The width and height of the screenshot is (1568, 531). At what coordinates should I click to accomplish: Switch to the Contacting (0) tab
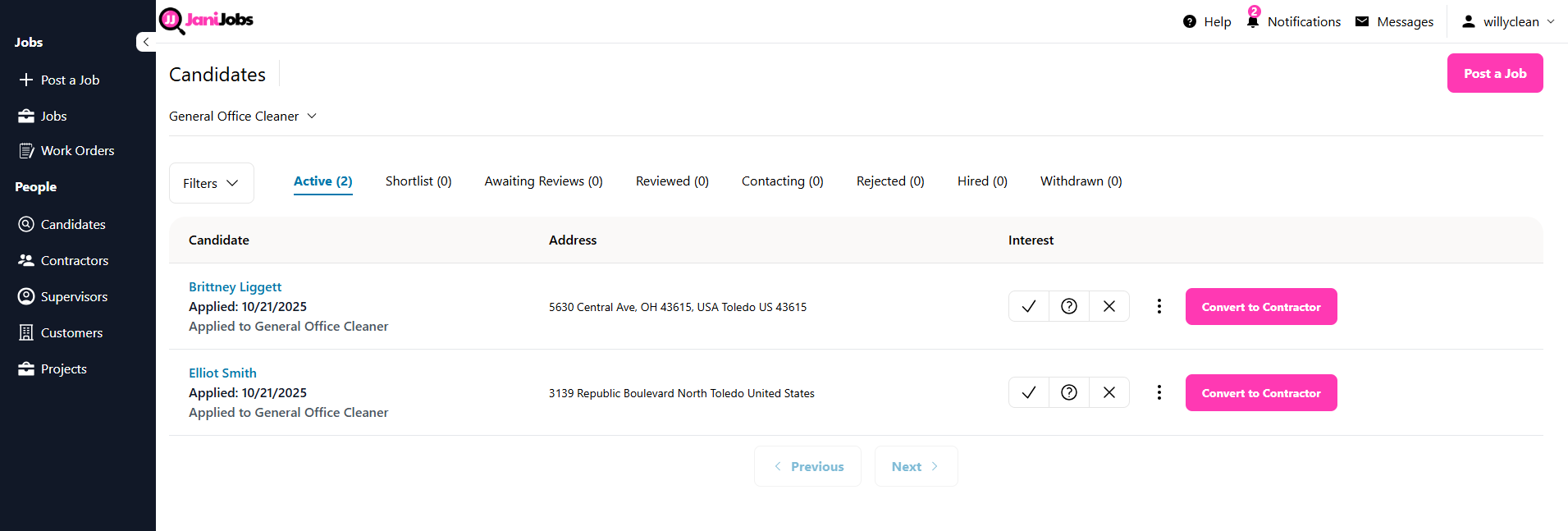click(x=783, y=181)
